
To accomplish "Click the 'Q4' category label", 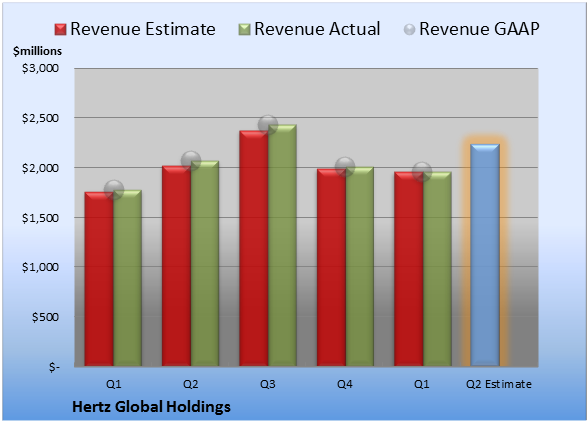I will click(x=345, y=384).
